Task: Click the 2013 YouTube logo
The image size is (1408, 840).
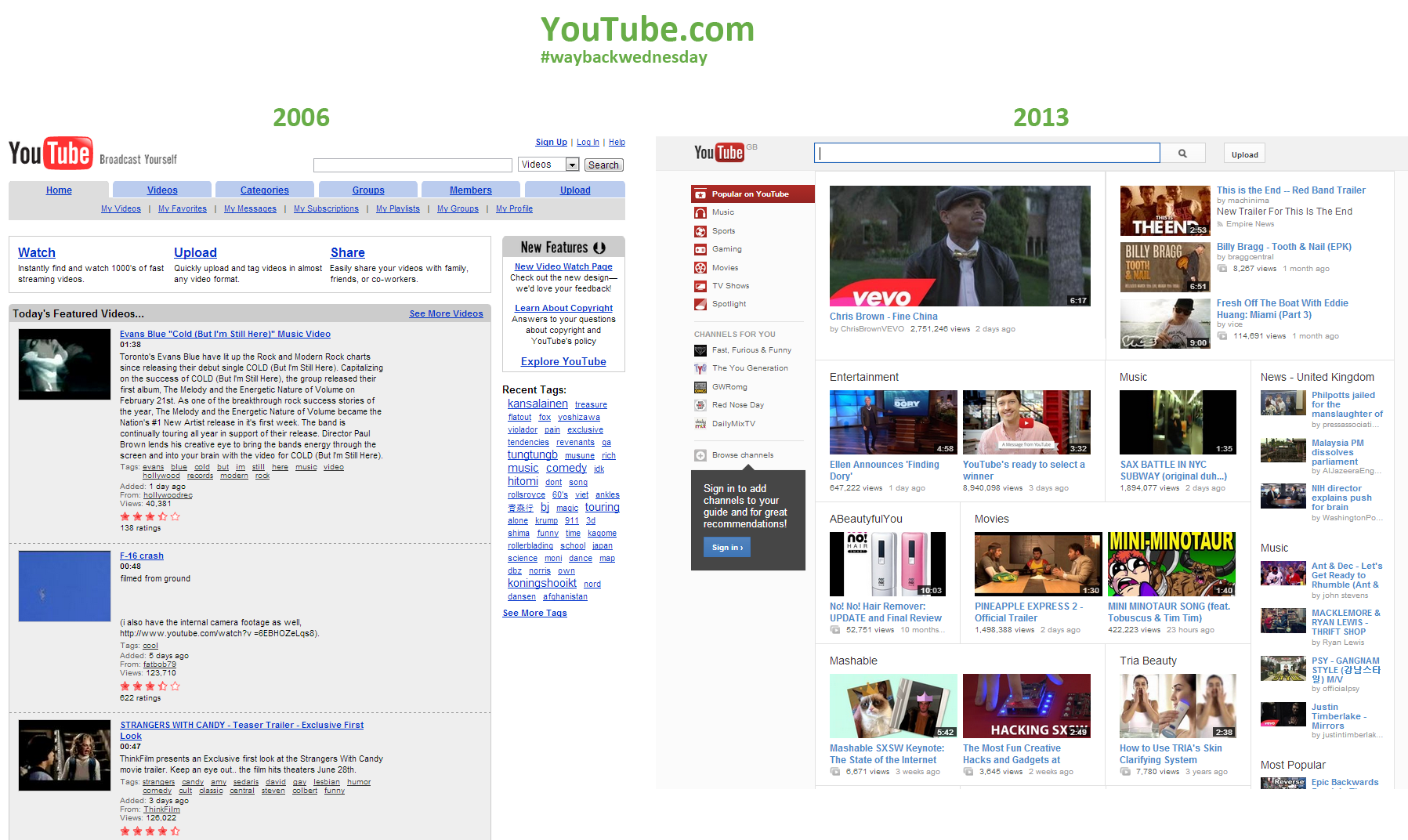Action: [718, 152]
